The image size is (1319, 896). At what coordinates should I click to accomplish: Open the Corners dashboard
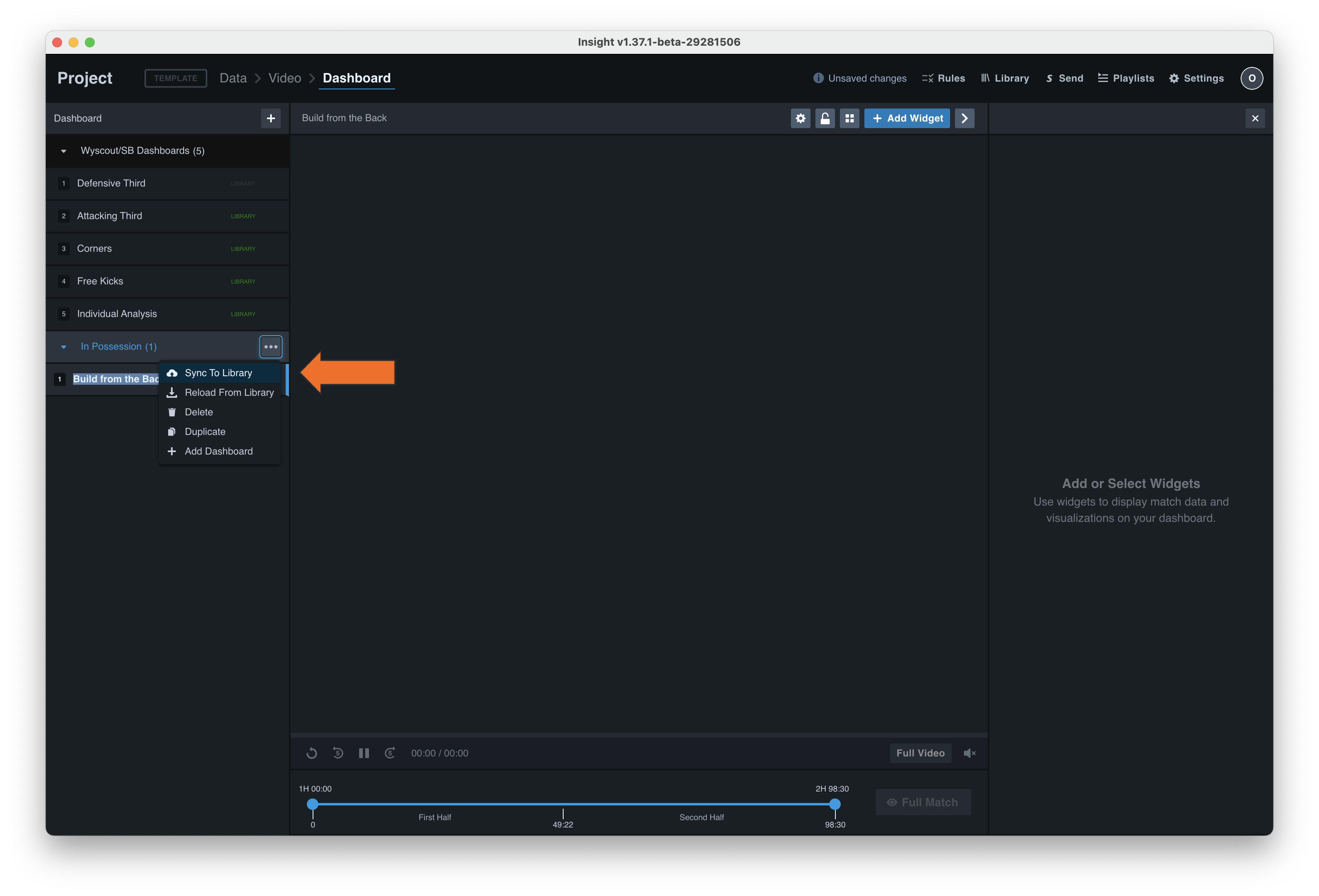(x=167, y=248)
